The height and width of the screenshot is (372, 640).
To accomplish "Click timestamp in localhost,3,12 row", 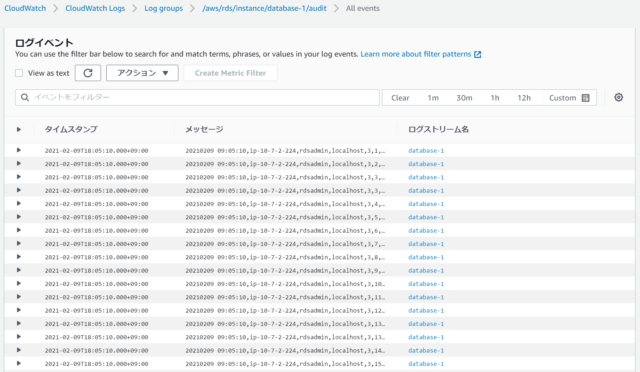I will [x=96, y=311].
